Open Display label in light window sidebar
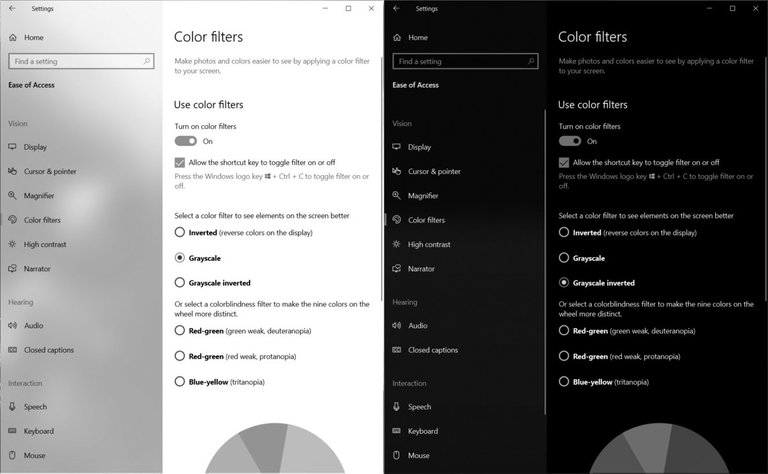The width and height of the screenshot is (768, 474). click(x=35, y=147)
